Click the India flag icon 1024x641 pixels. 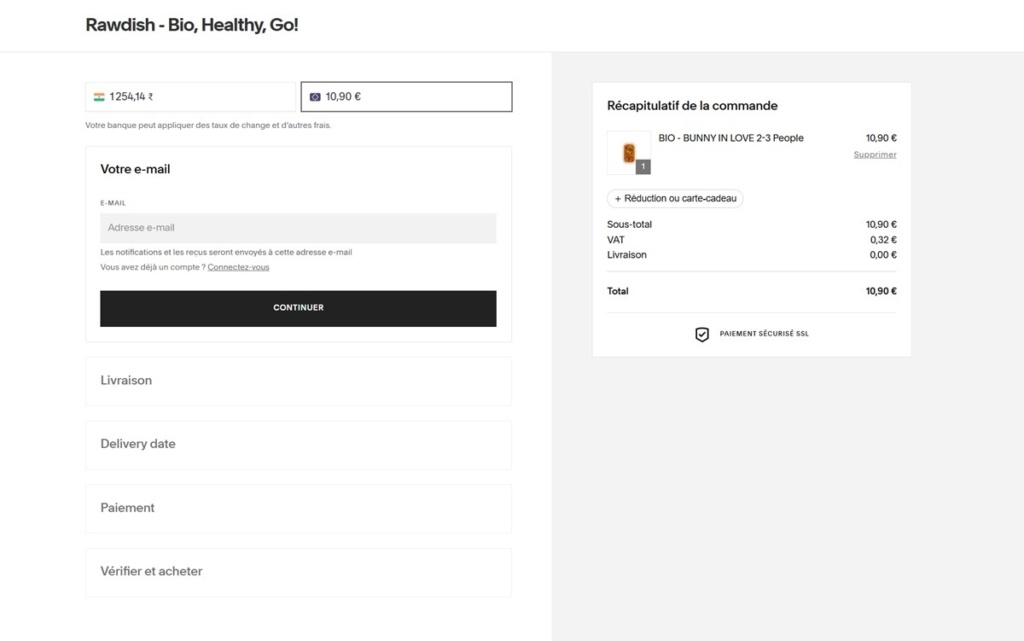(x=99, y=97)
